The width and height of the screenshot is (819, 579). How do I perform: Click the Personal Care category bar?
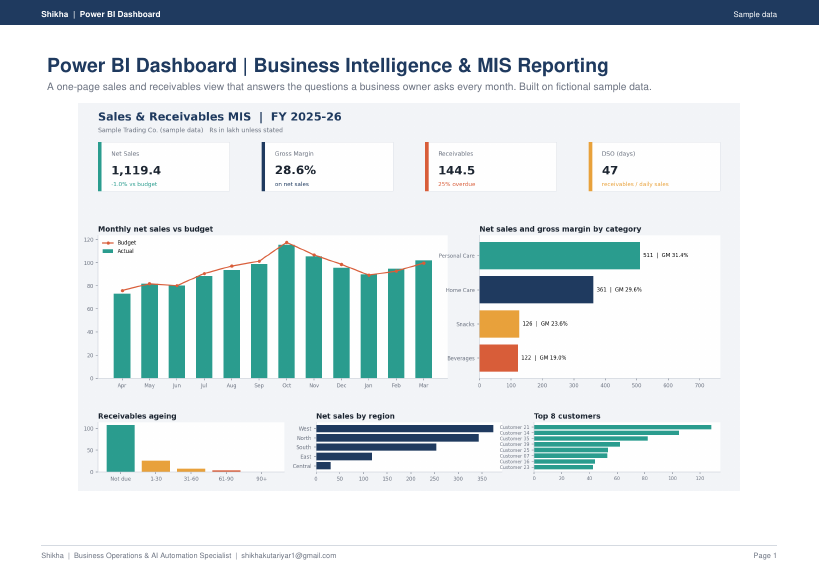click(559, 255)
